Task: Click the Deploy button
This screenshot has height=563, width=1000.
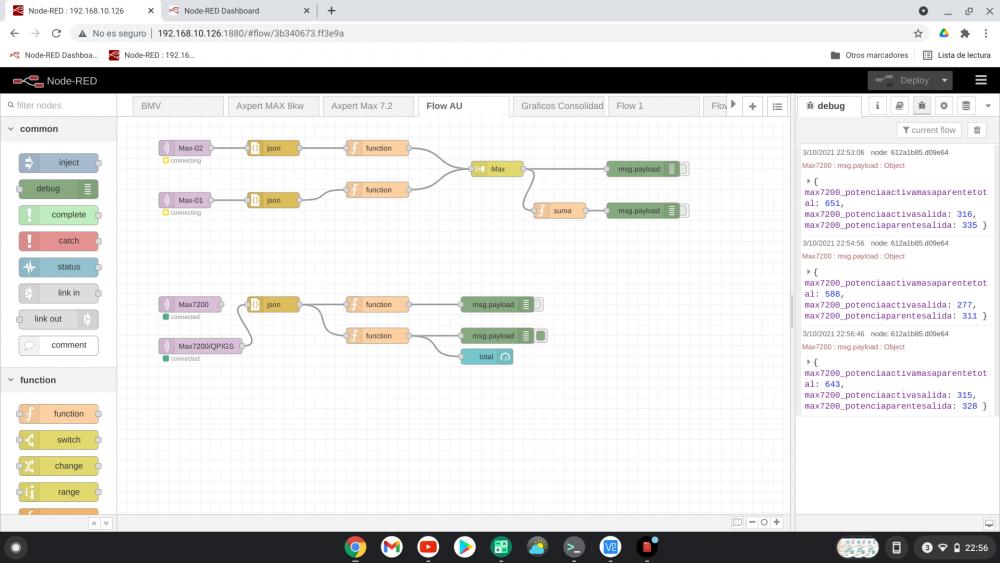Action: point(904,80)
